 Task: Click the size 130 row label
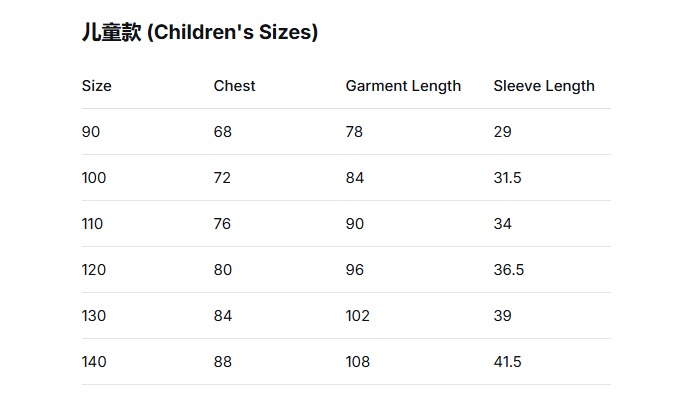coord(94,316)
